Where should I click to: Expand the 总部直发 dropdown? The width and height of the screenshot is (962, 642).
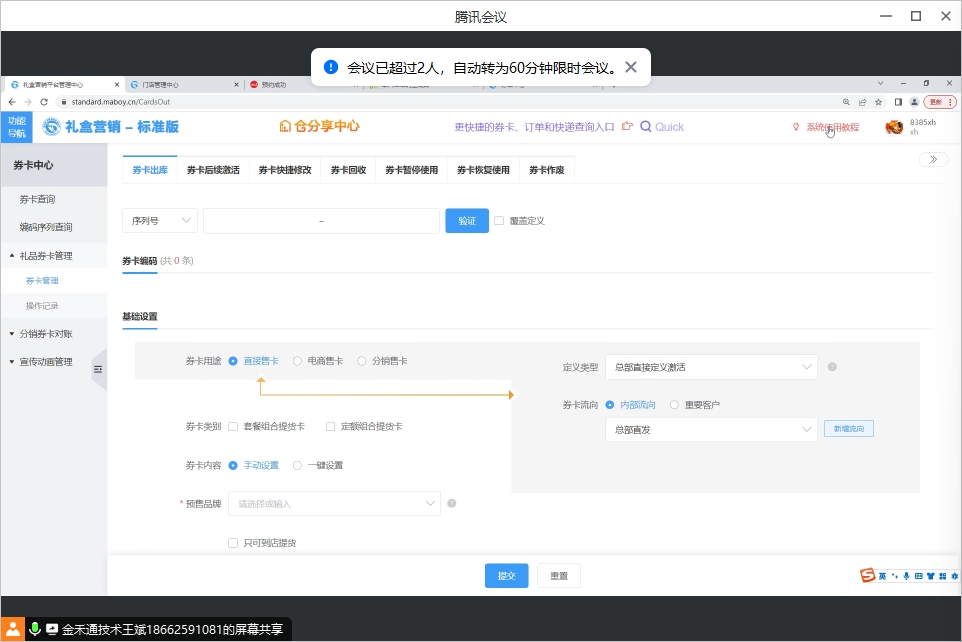click(711, 429)
